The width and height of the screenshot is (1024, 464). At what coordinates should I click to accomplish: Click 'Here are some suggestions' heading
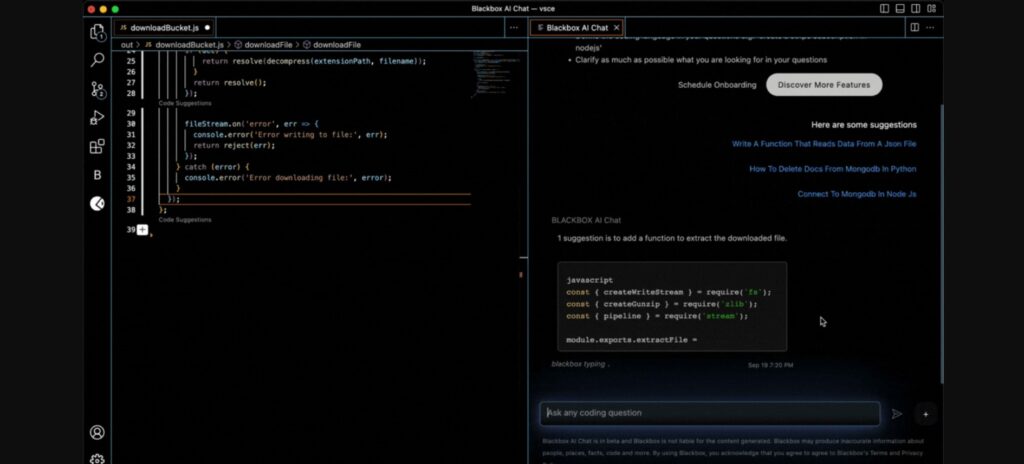[x=863, y=125]
